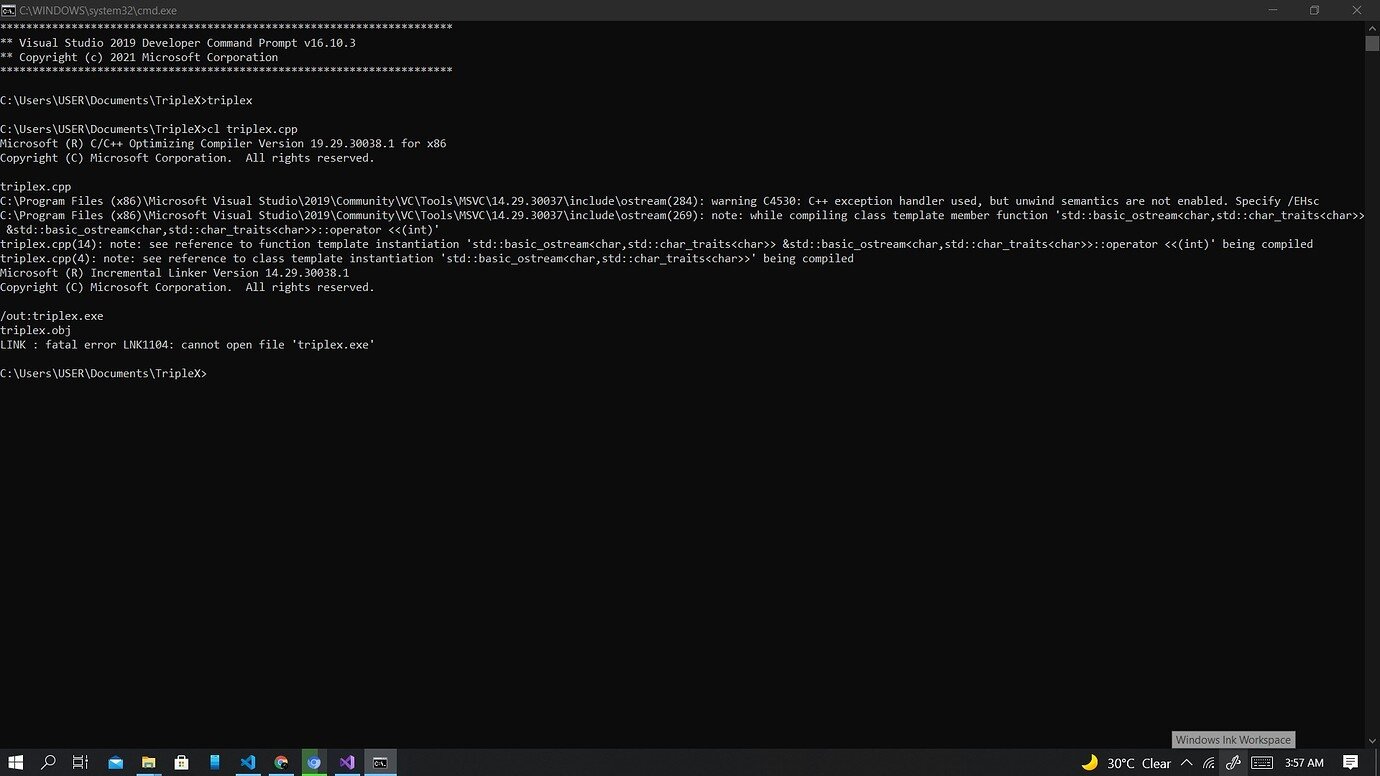This screenshot has height=776, width=1380.
Task: Click the 'fatal error LNK1104' line
Action: [x=187, y=345]
